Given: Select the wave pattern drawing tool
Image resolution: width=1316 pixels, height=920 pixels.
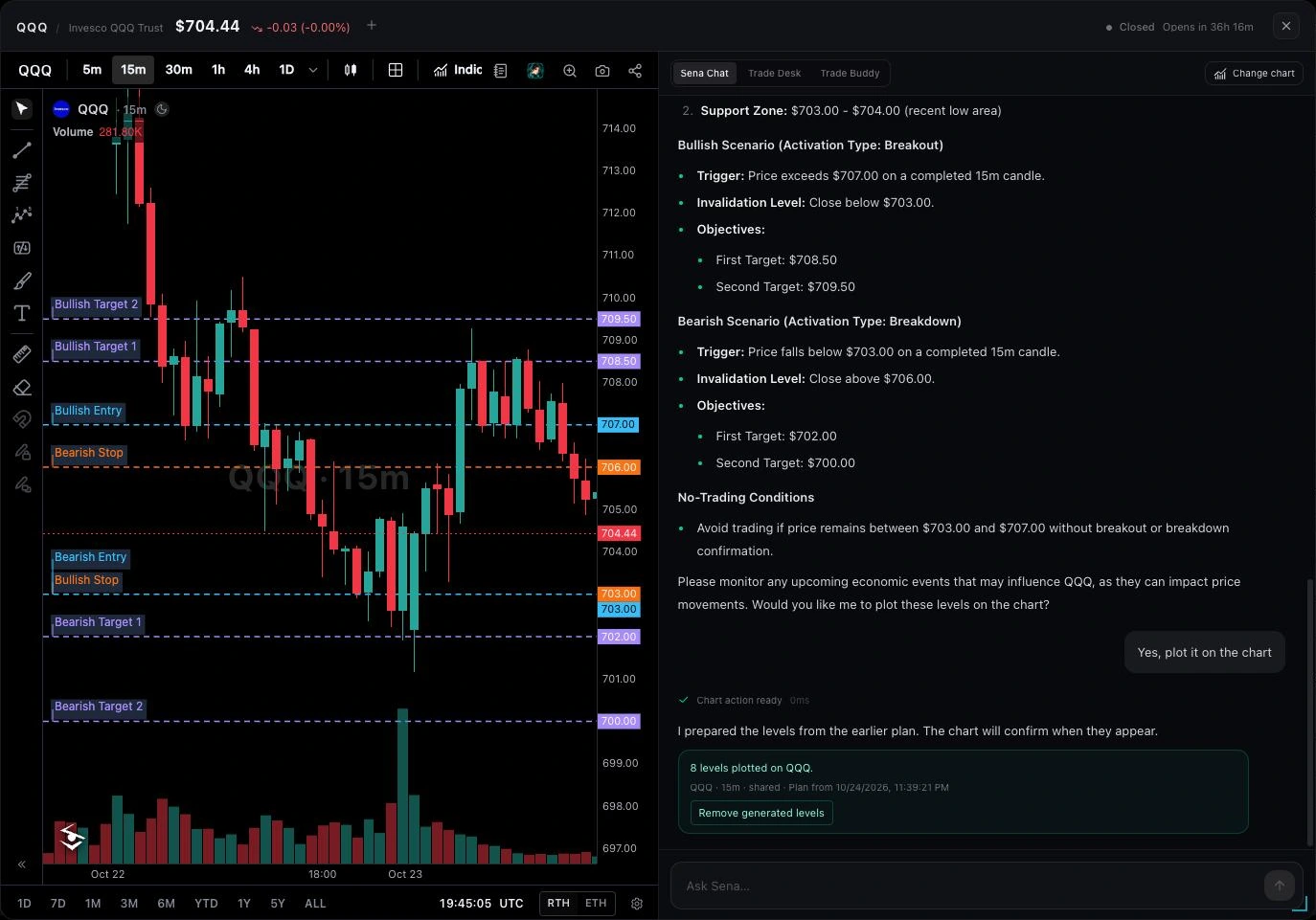Looking at the screenshot, I should [x=22, y=214].
